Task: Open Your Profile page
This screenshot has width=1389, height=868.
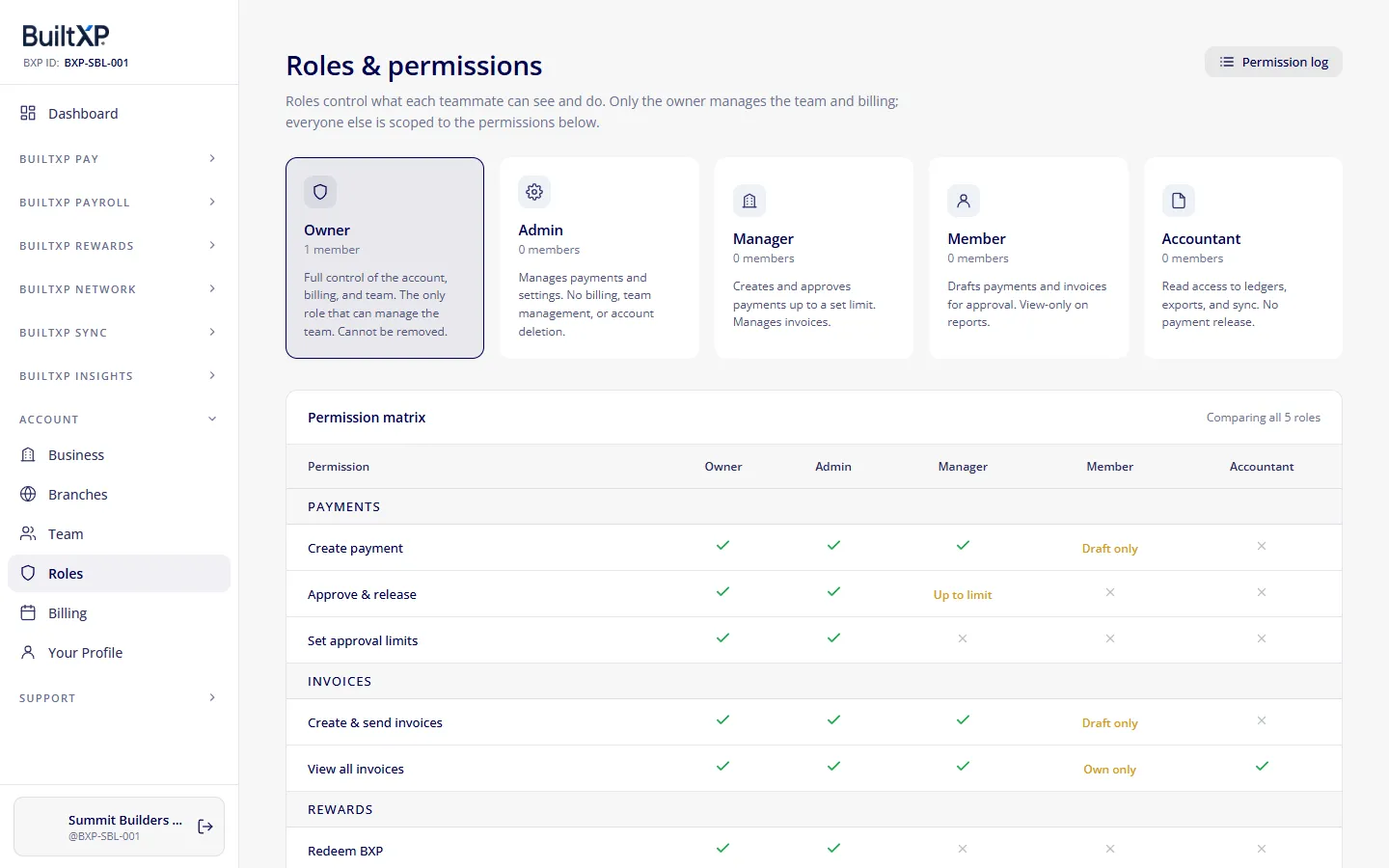Action: point(119,652)
